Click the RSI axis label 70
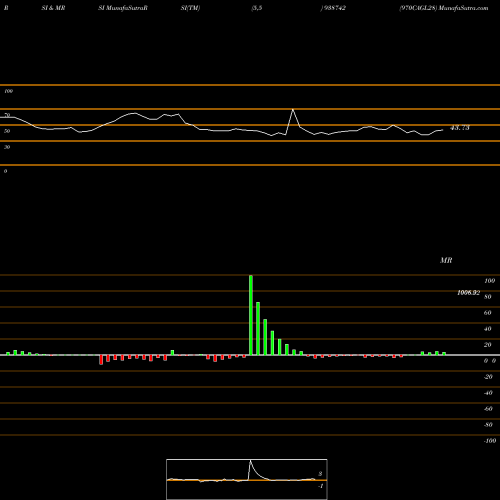Image resolution: width=500 pixels, height=500 pixels. coord(7,115)
